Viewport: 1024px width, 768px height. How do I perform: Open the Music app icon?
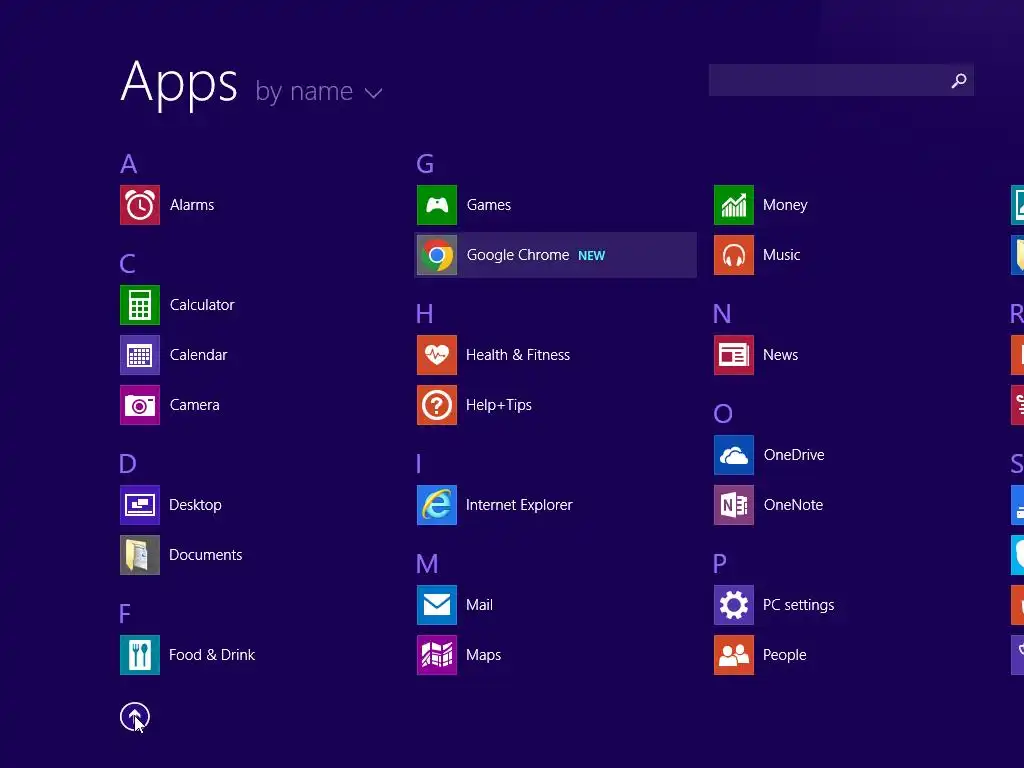[x=734, y=255]
